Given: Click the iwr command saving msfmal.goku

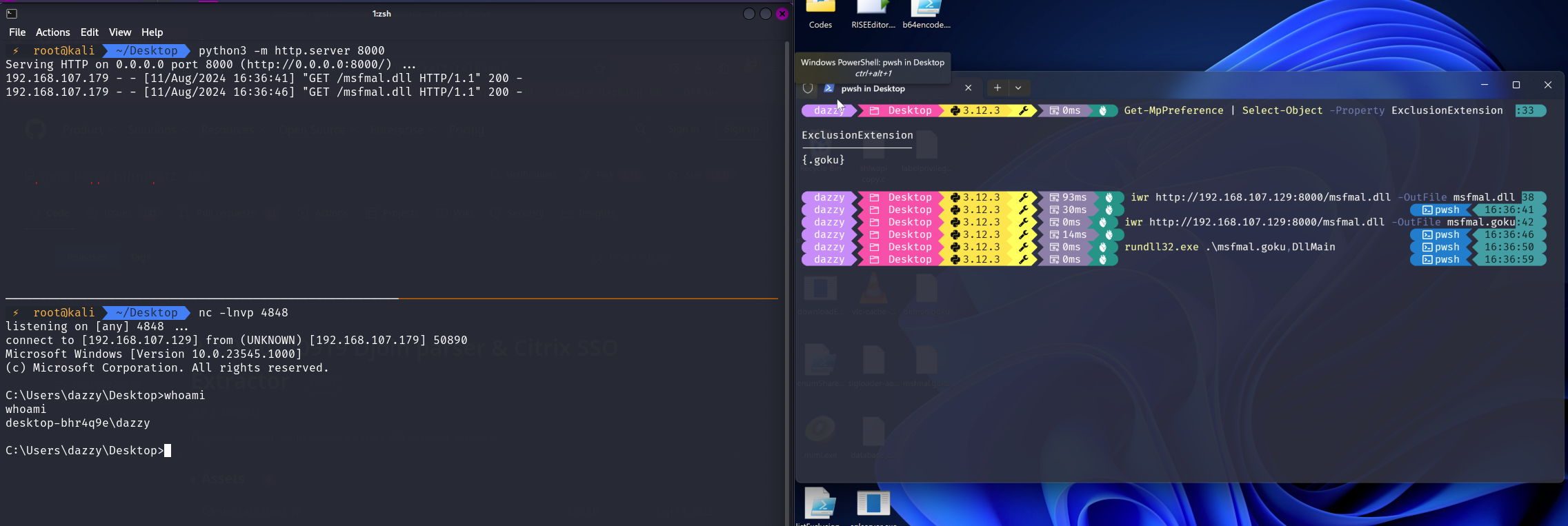Looking at the screenshot, I should (x=1320, y=222).
